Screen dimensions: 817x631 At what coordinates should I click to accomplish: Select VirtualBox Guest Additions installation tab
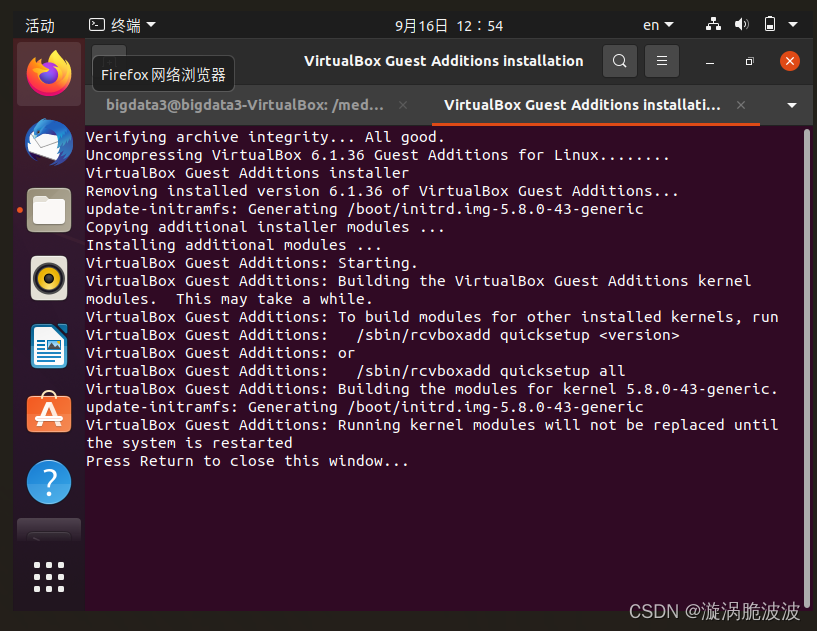tap(582, 105)
